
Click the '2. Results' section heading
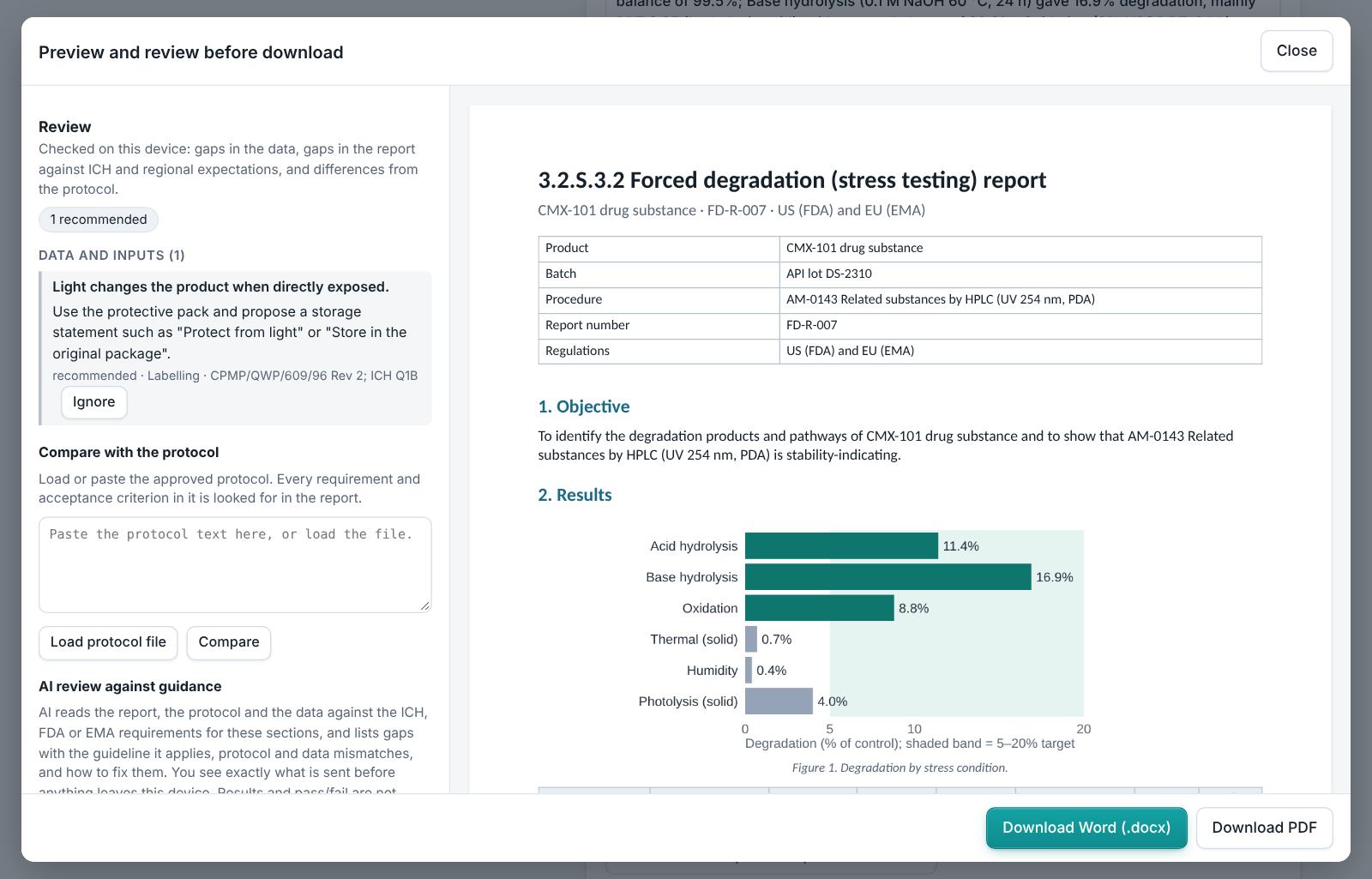coord(575,495)
